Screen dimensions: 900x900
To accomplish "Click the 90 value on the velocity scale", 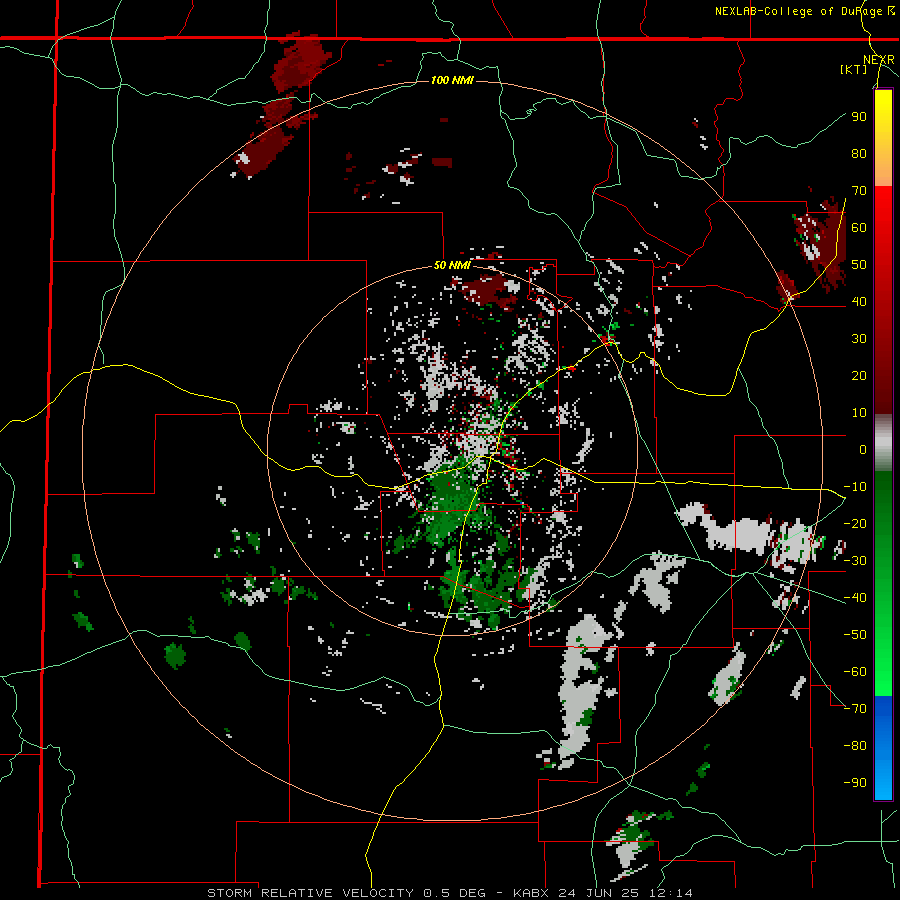I will [859, 117].
